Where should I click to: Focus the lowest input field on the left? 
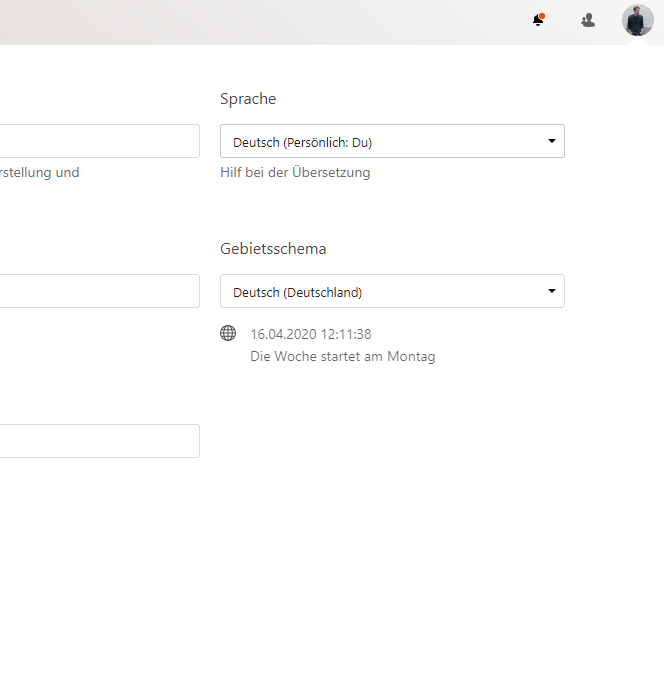pyautogui.click(x=100, y=441)
